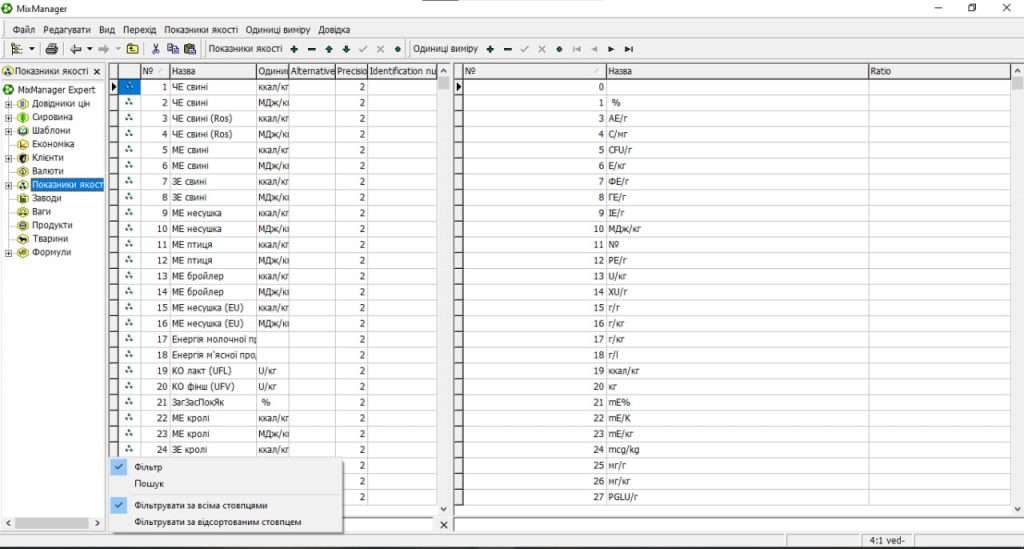Screen dimensions: 1024x549
Task: Add a new Показники якості record with plus
Action: (295, 49)
